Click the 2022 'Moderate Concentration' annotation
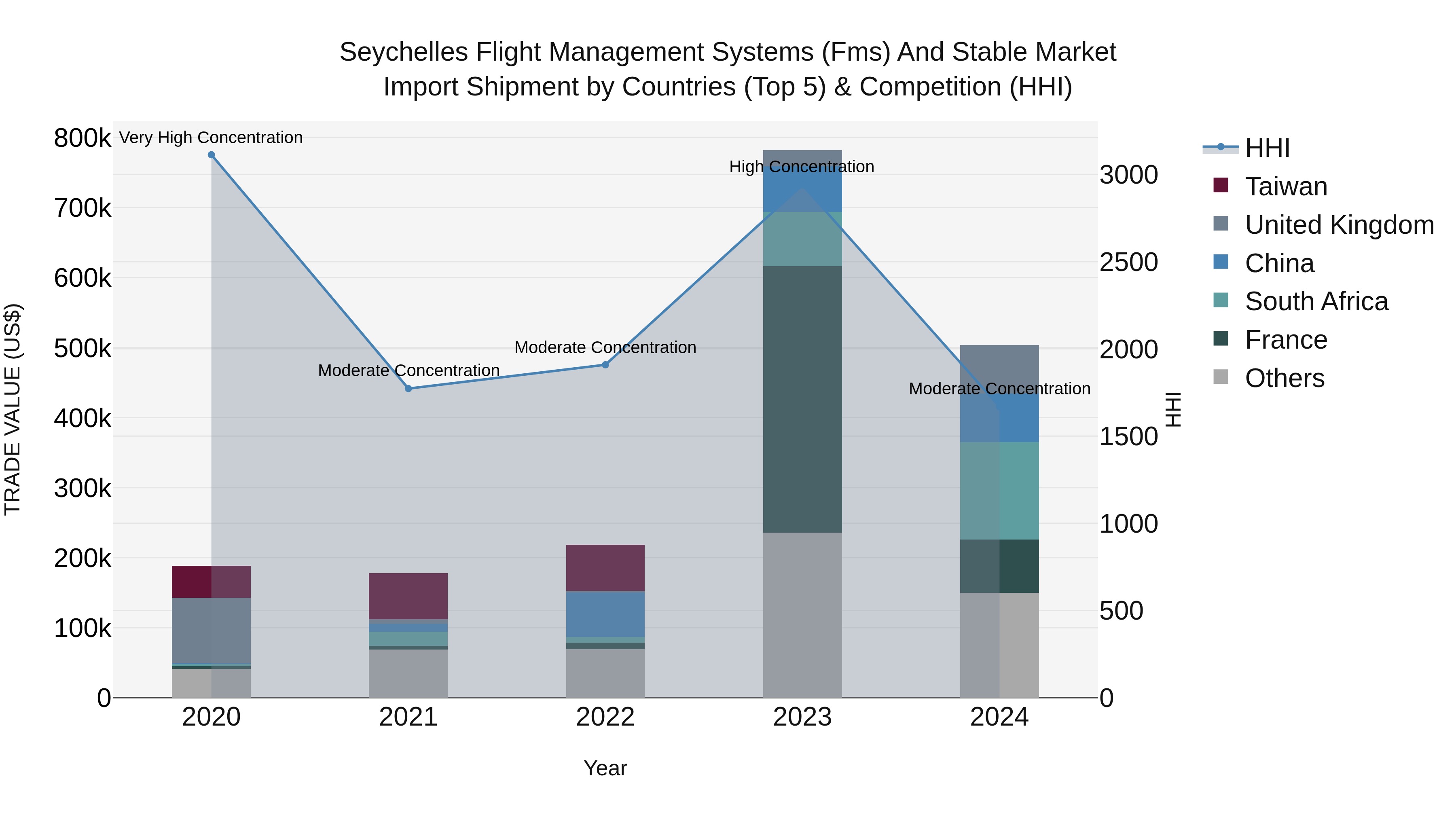 pos(605,347)
